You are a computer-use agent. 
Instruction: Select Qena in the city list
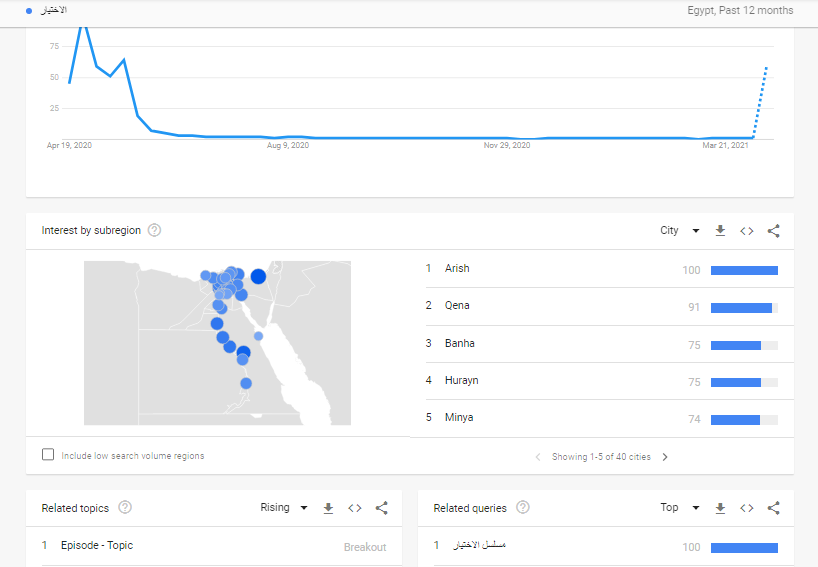457,306
